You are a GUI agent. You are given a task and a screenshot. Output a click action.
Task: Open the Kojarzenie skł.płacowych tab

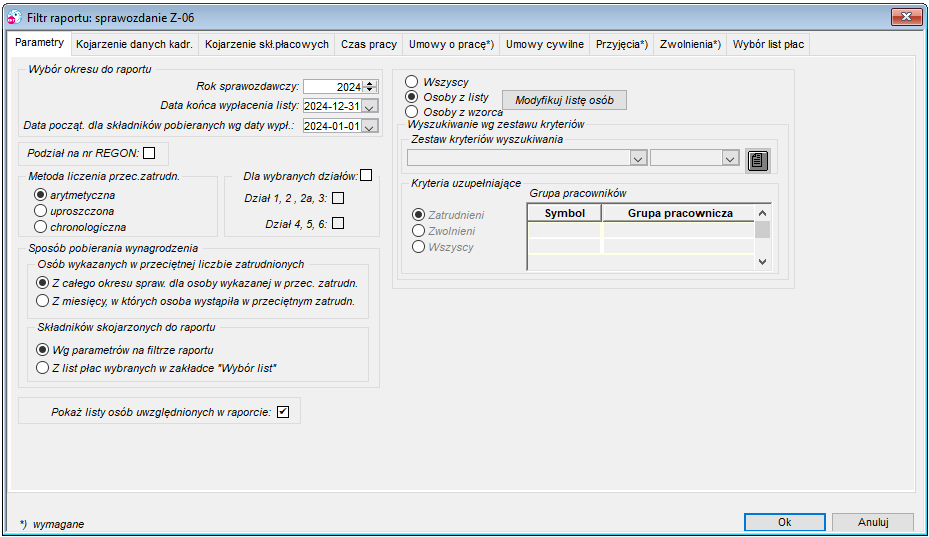coord(267,44)
